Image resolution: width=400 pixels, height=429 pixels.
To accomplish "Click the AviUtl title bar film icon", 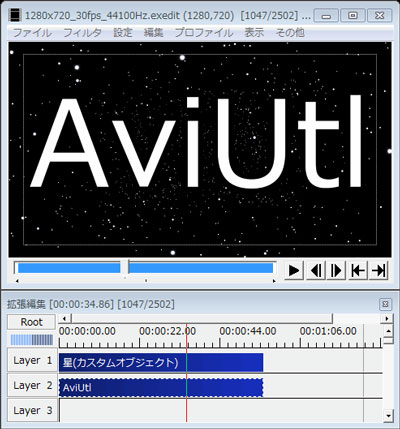I will click(15, 15).
